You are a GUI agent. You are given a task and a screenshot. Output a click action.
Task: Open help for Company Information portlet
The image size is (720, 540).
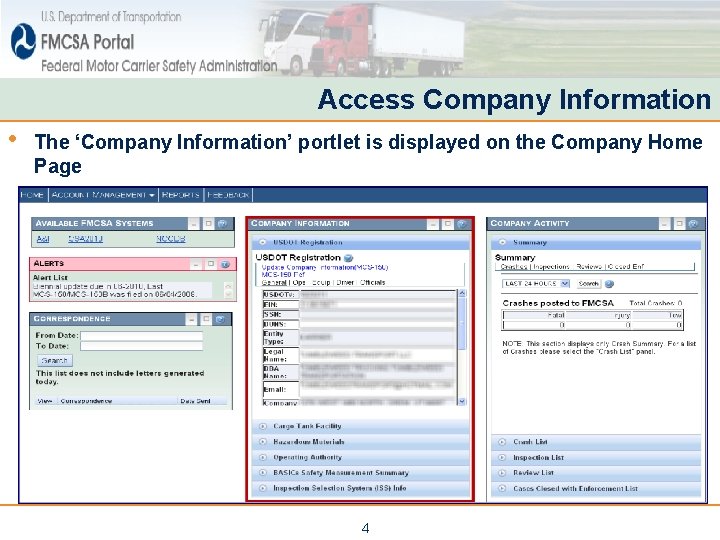point(461,224)
